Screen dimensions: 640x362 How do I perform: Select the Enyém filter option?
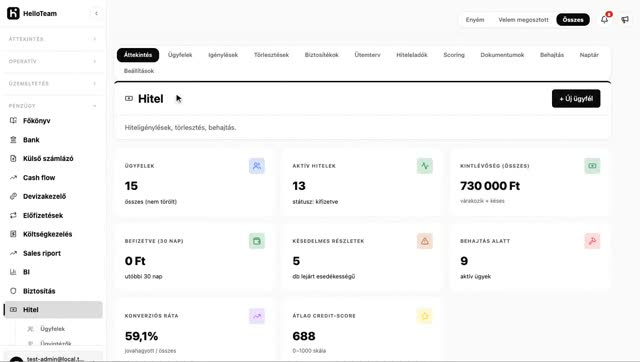(x=475, y=20)
